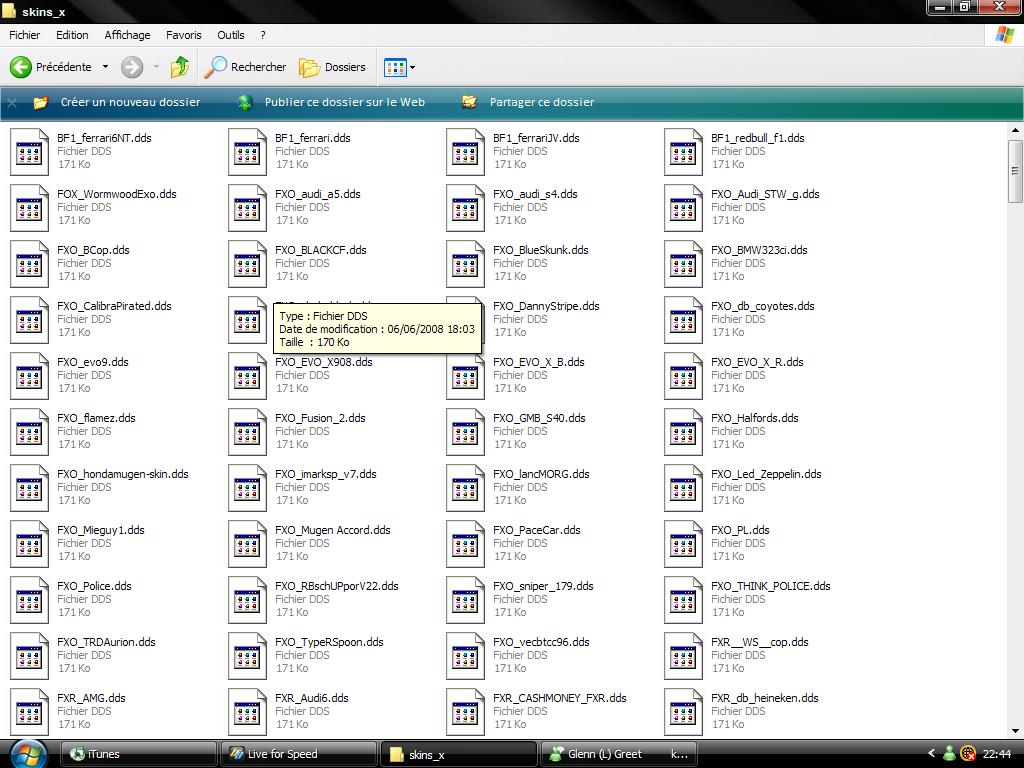The width and height of the screenshot is (1024, 768).
Task: Open the Windows Start orb
Action: click(x=27, y=754)
